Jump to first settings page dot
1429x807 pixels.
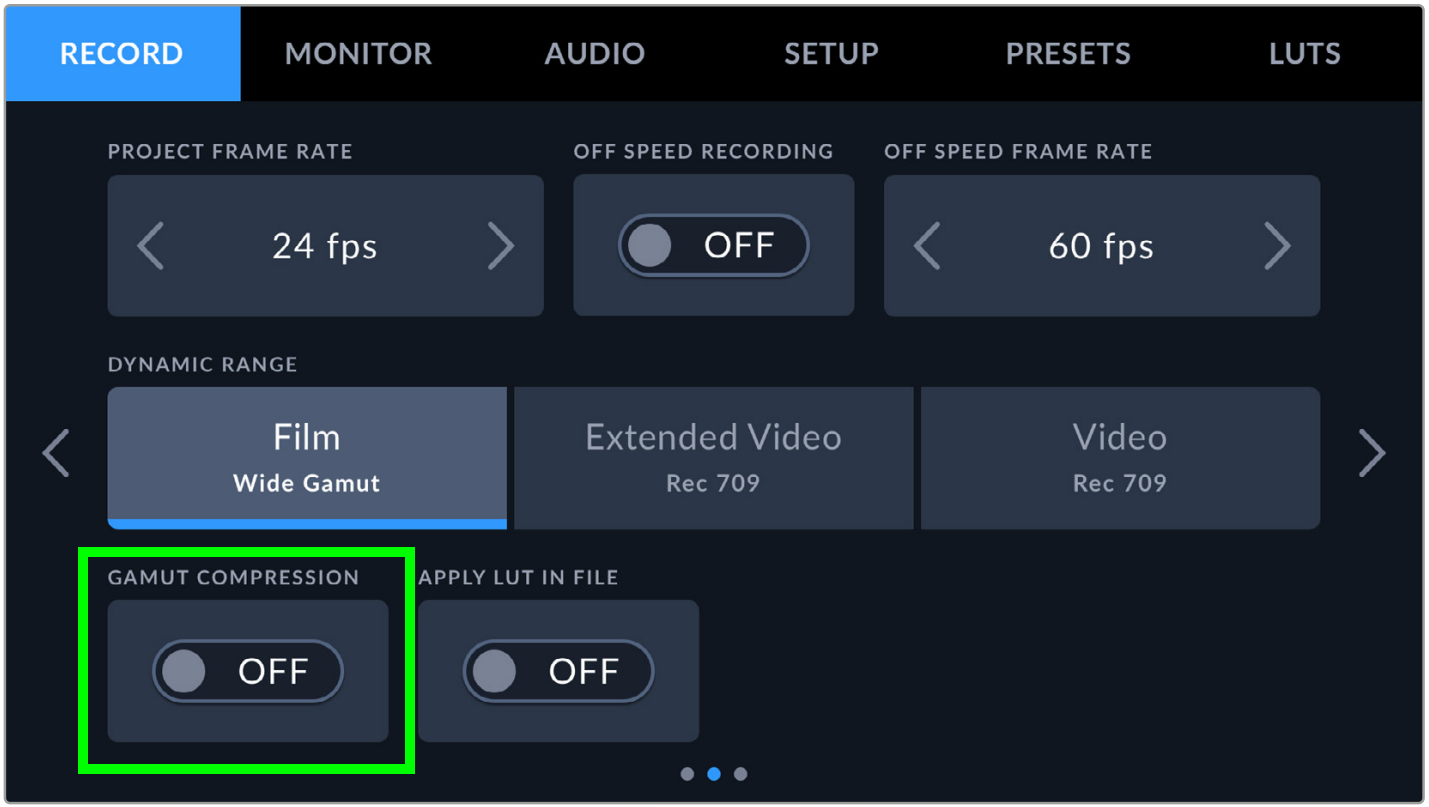pos(687,774)
